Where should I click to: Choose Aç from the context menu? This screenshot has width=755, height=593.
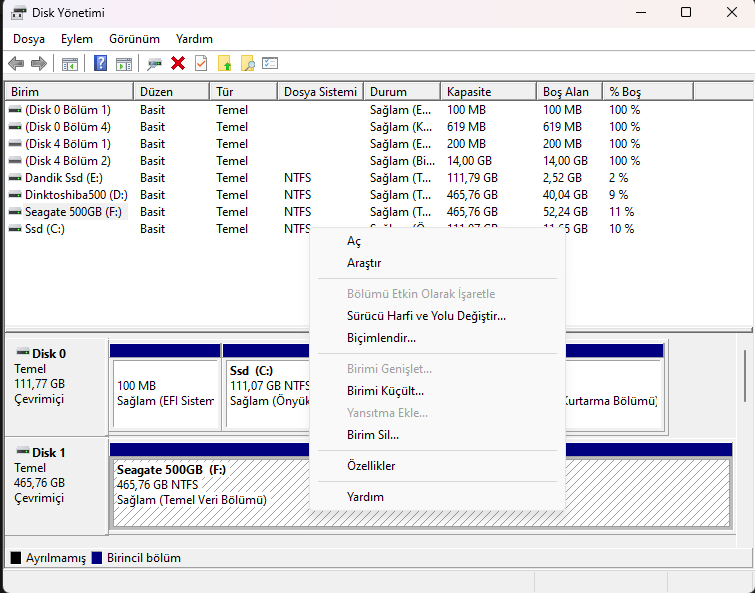pos(437,241)
